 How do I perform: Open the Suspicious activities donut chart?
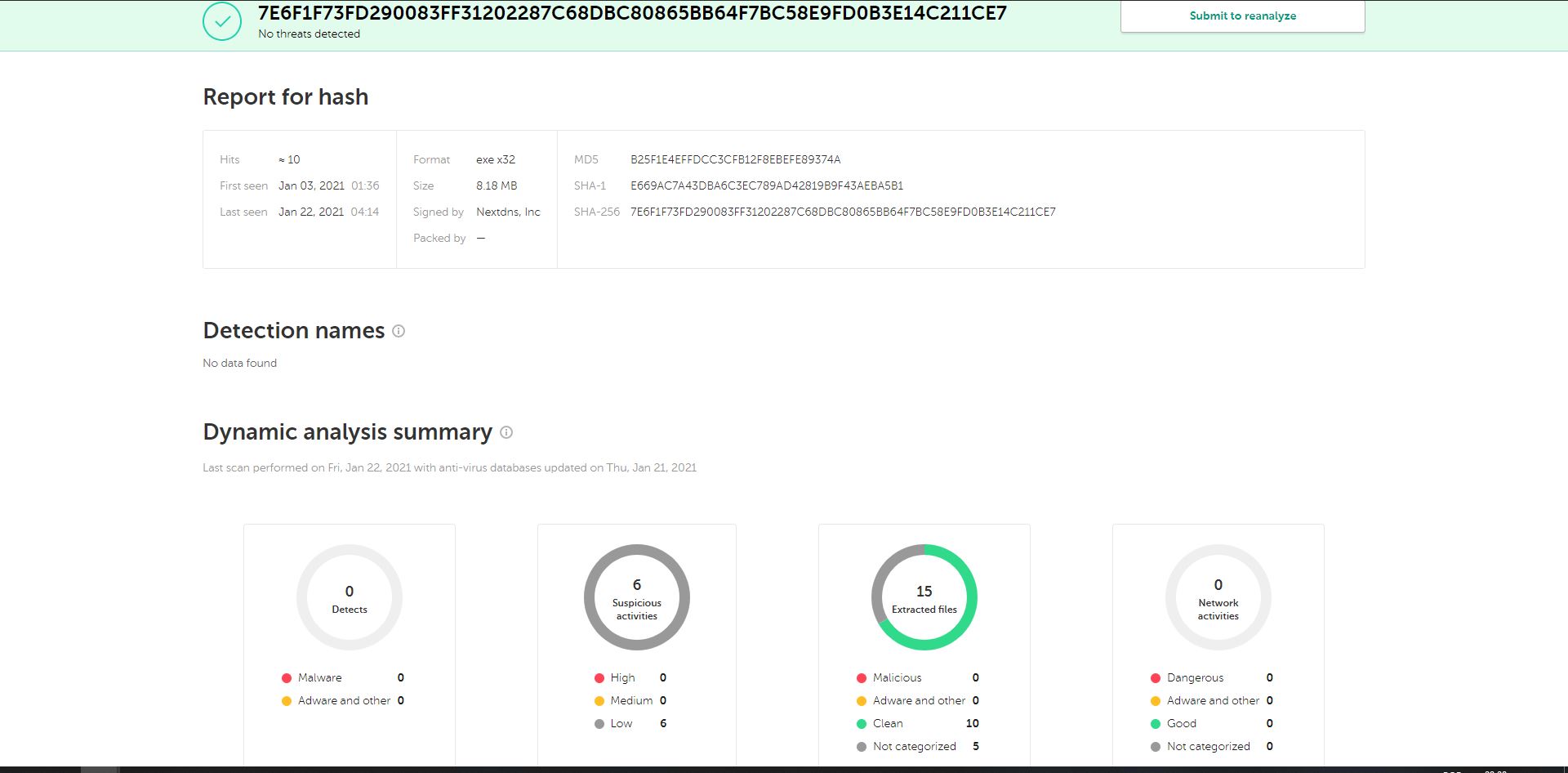tap(637, 597)
